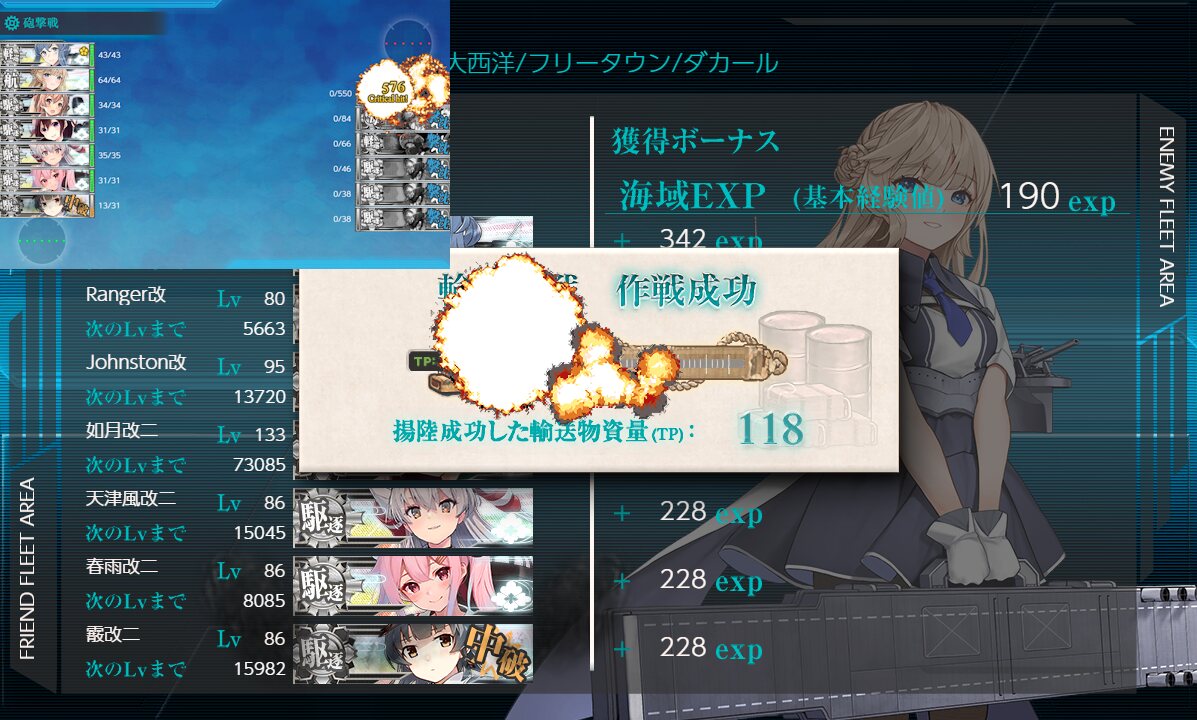Click the gear icon beside 砲撃戦
Viewport: 1197px width, 720px height.
tap(11, 23)
